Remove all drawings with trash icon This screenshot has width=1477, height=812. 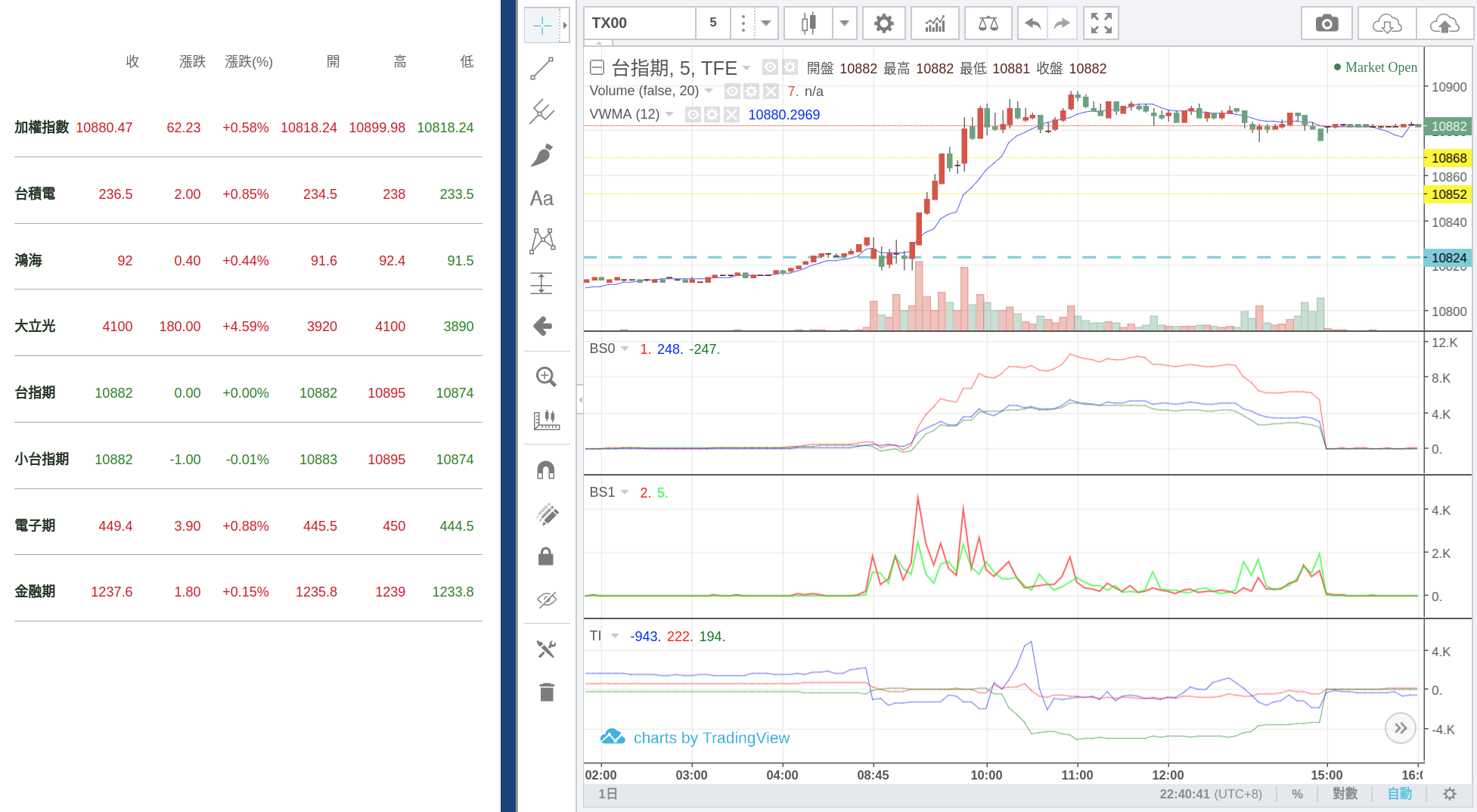pyautogui.click(x=546, y=692)
